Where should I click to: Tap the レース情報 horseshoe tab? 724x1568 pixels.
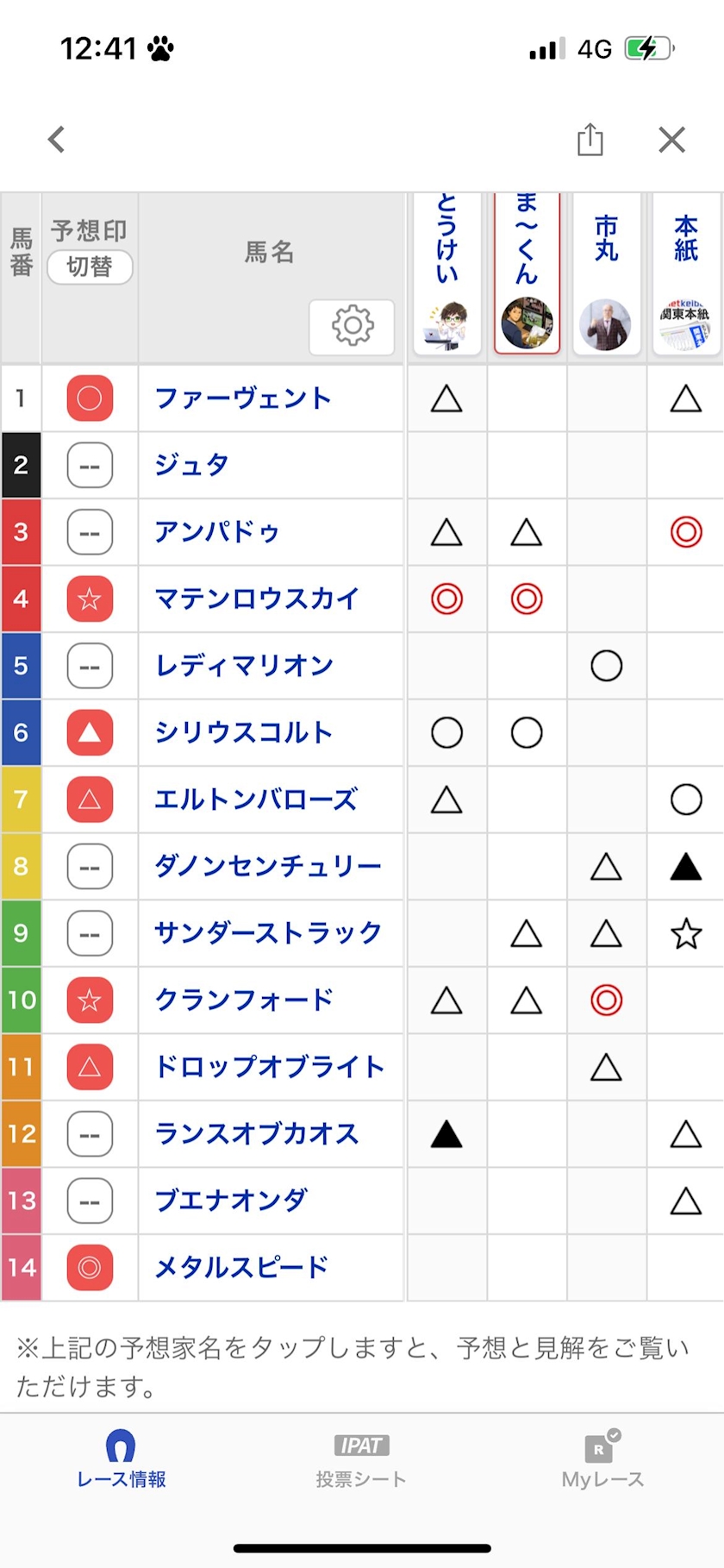tap(122, 1459)
